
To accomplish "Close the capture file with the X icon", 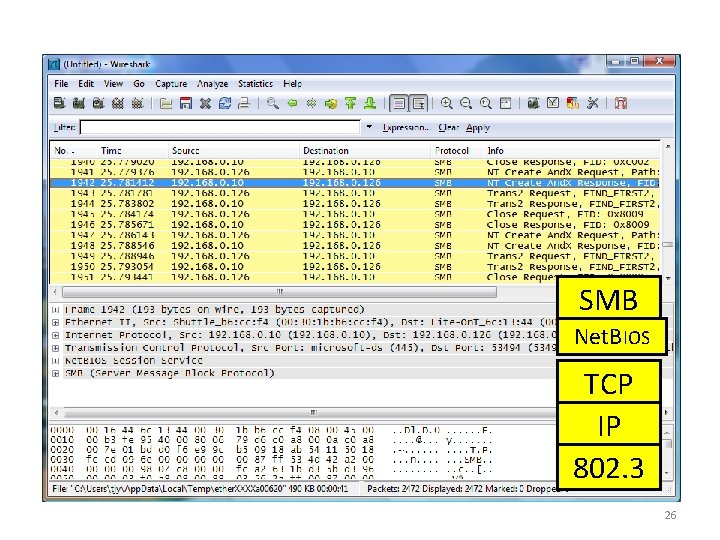I will pyautogui.click(x=205, y=103).
